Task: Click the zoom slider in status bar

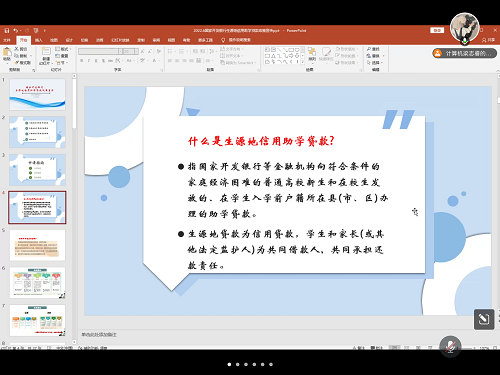Action: coord(467,348)
